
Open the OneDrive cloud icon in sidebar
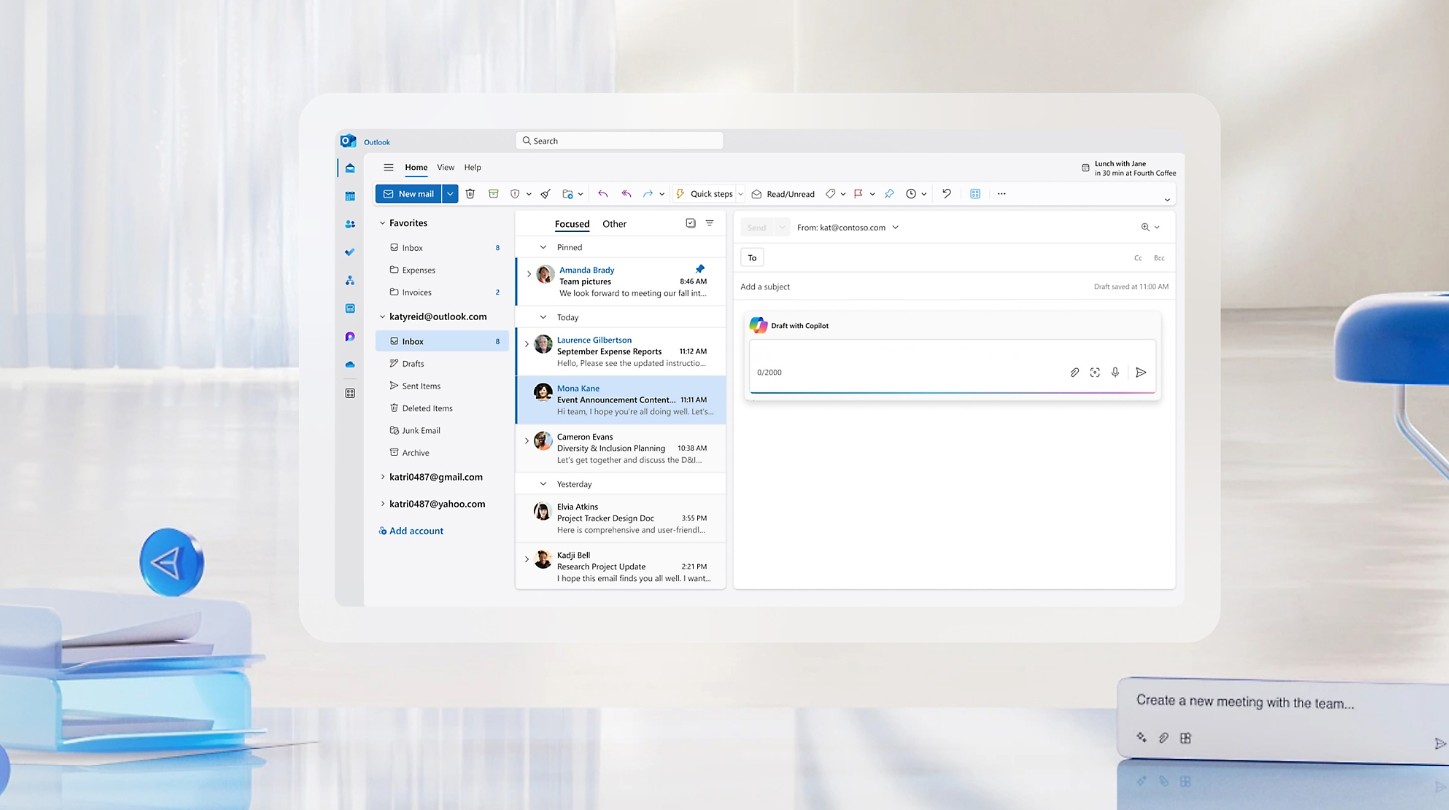coord(350,365)
